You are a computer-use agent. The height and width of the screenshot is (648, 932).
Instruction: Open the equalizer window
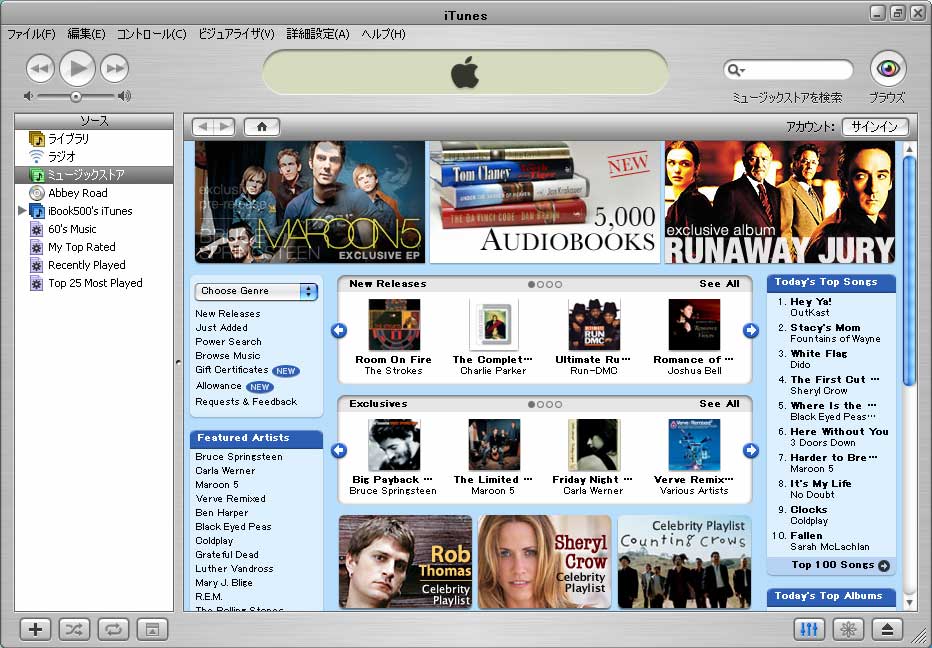(x=809, y=629)
